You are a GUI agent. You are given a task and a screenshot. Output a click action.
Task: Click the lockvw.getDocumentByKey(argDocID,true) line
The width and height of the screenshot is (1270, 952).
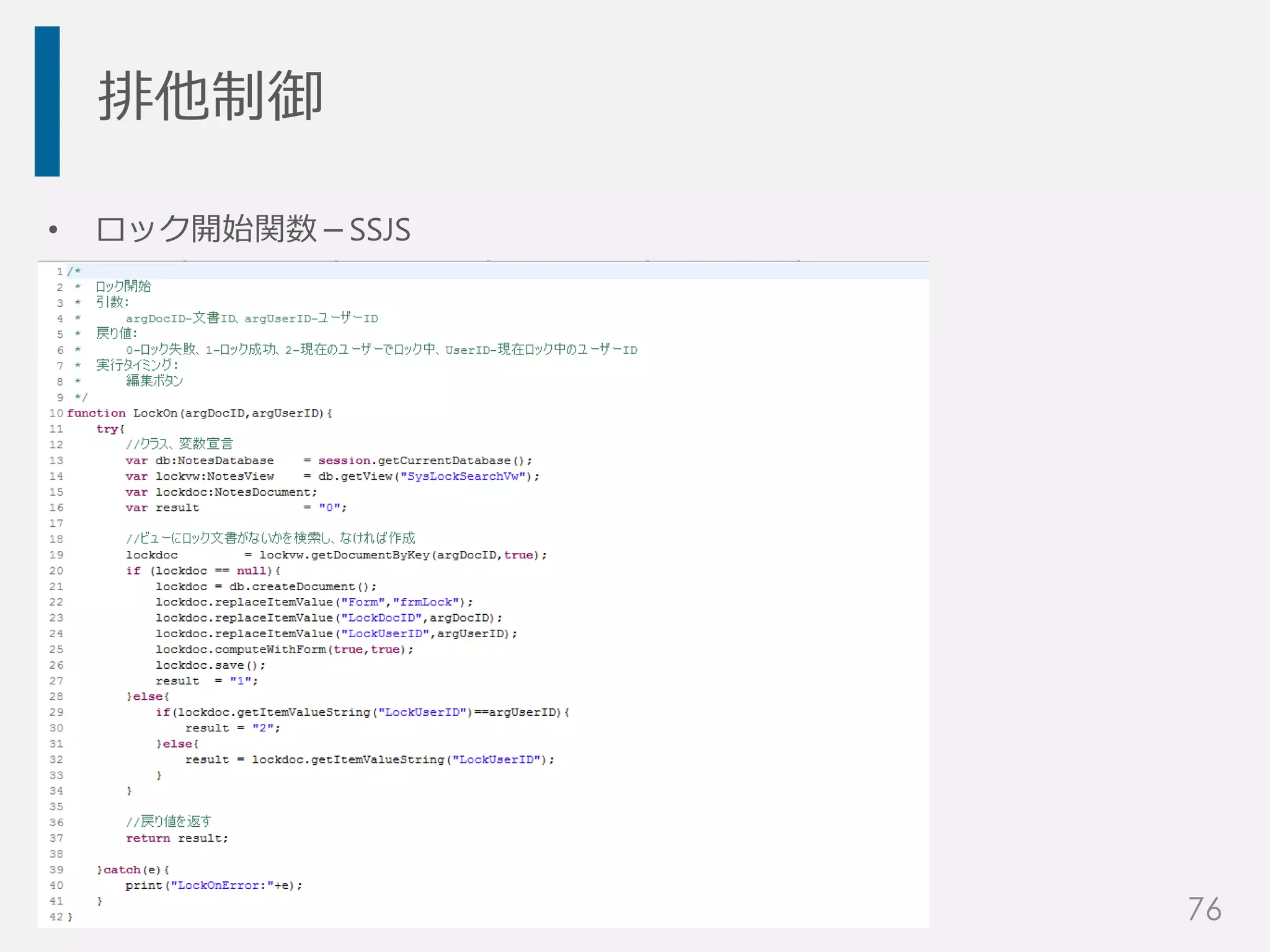point(337,555)
